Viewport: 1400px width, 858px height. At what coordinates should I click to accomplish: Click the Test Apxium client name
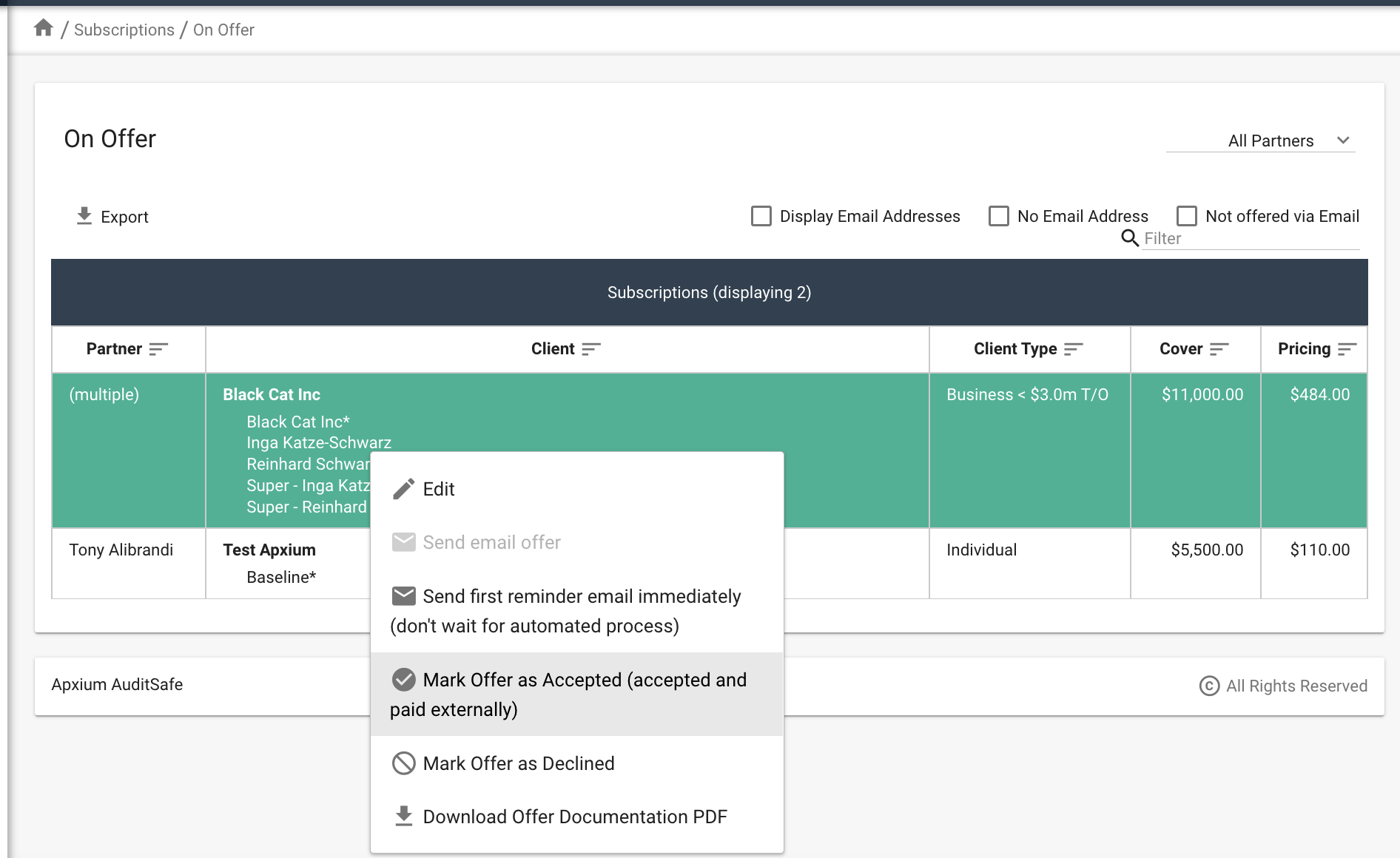[269, 550]
